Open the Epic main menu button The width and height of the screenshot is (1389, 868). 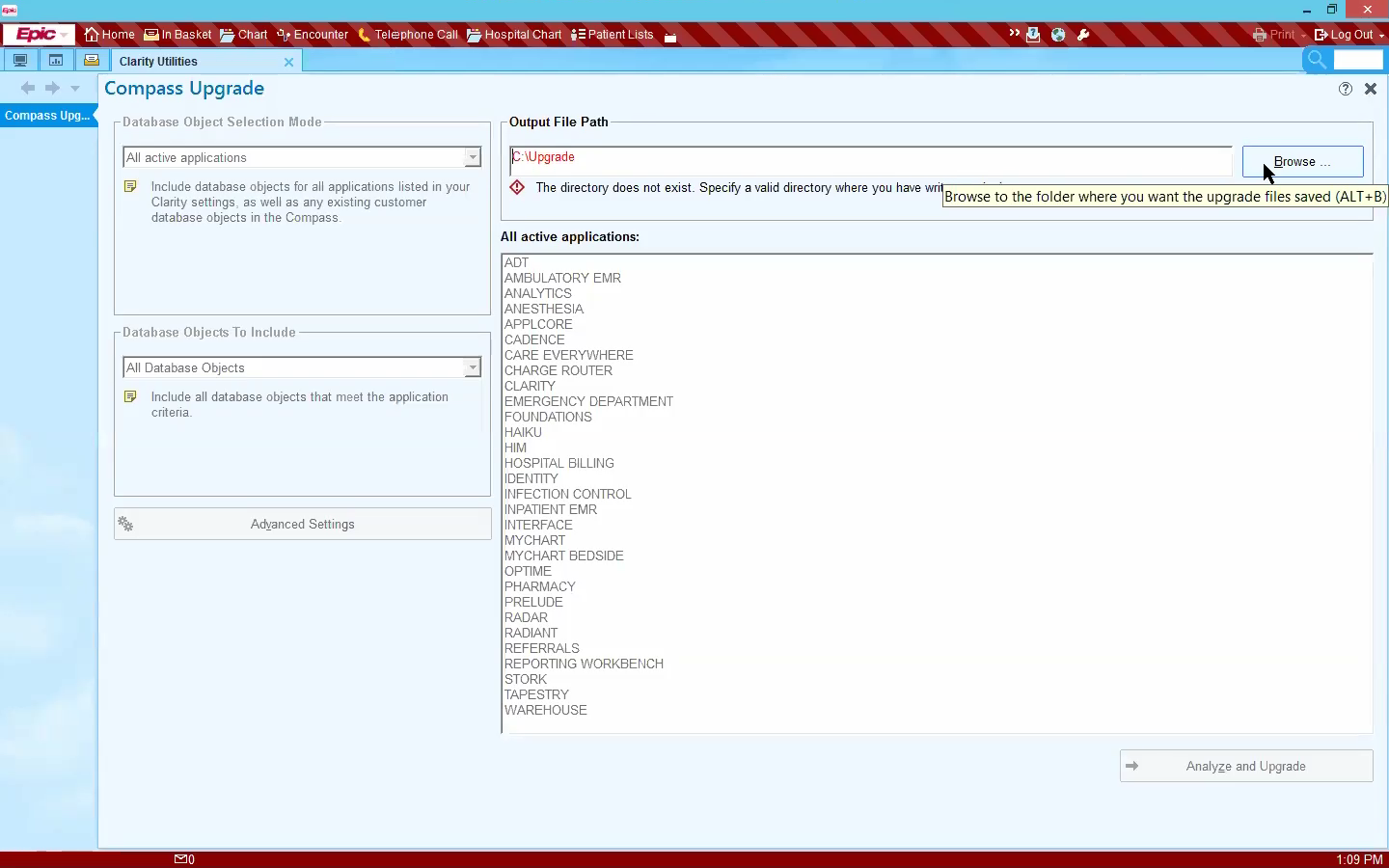click(x=39, y=35)
